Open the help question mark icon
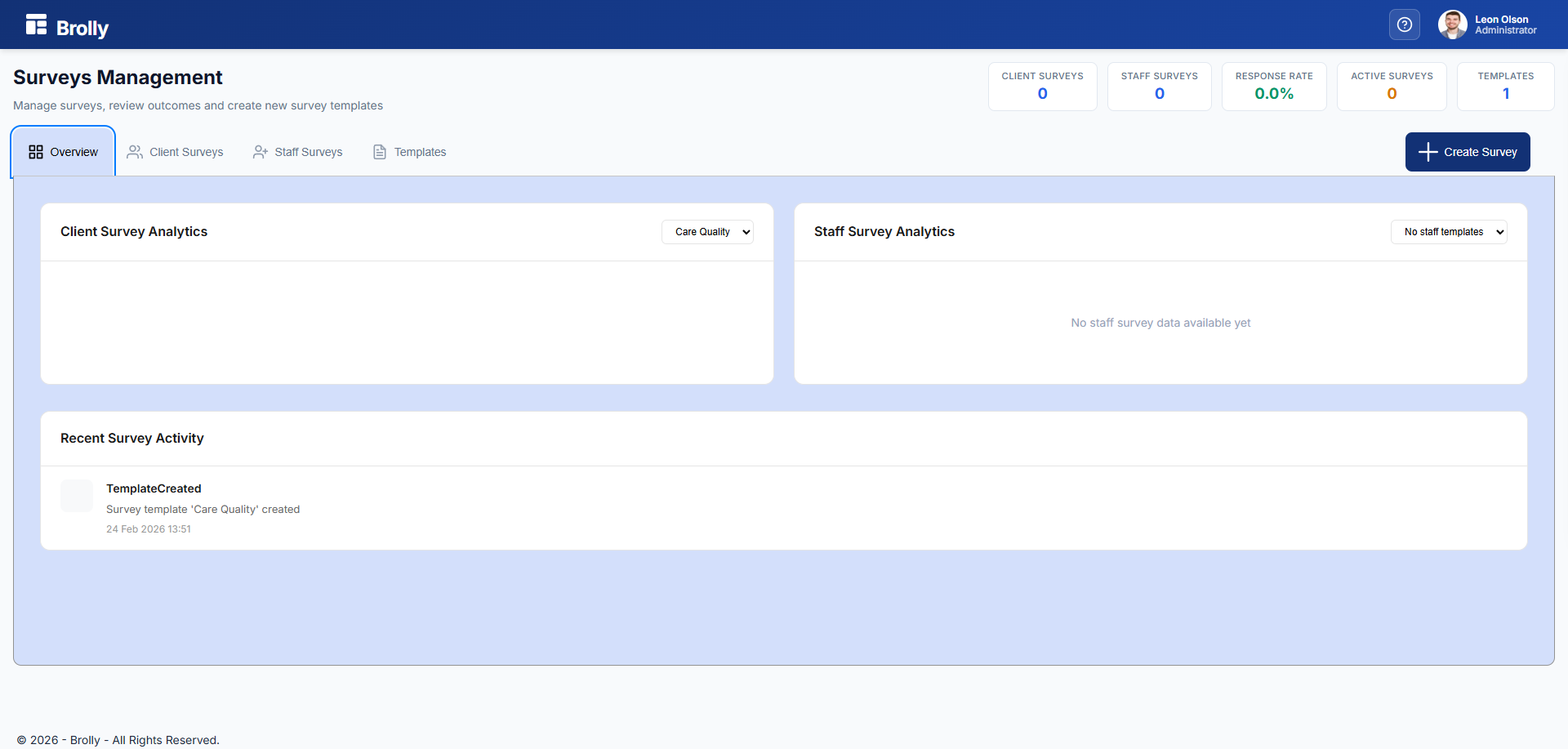The image size is (1568, 749). pos(1404,25)
